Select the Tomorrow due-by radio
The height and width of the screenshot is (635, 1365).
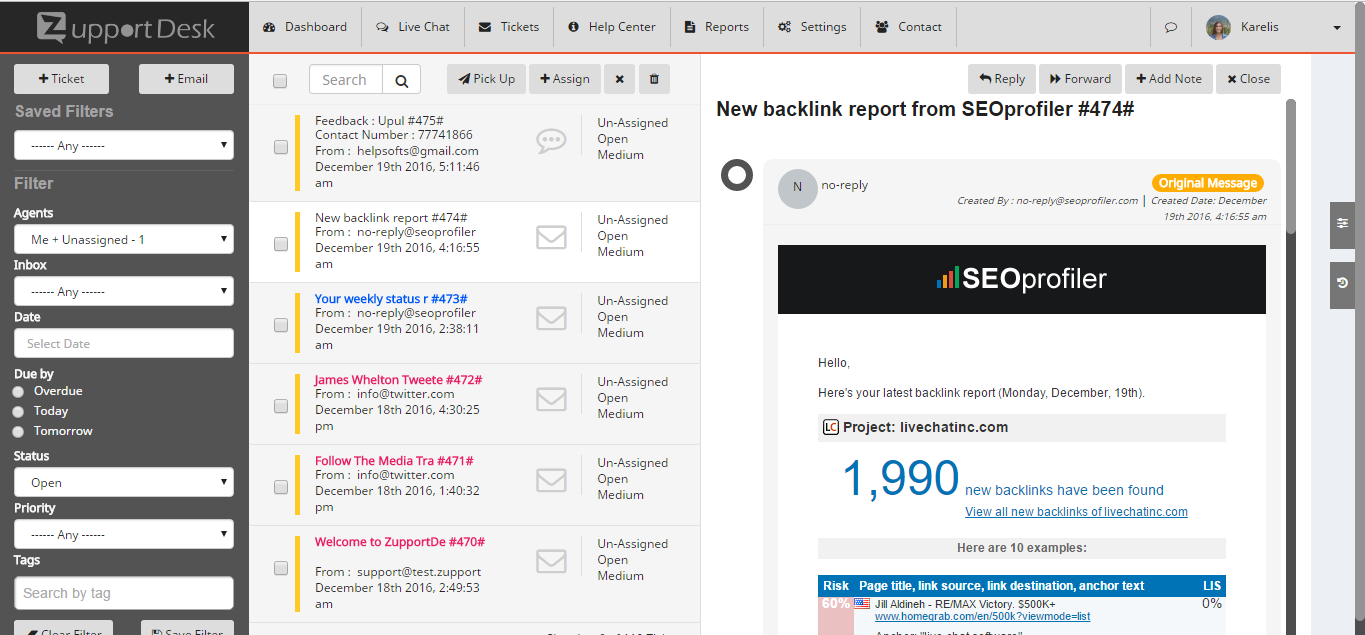click(x=18, y=432)
